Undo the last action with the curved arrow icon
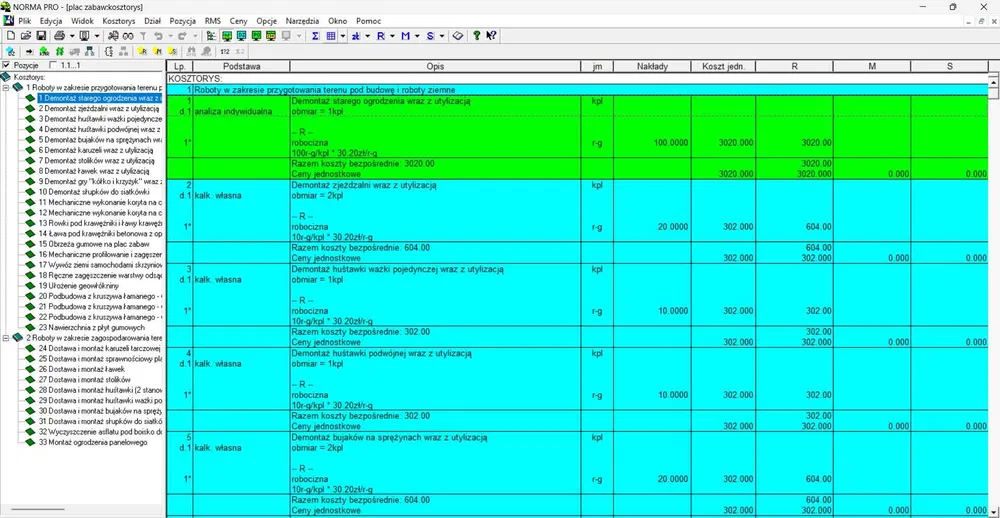Image resolution: width=1000 pixels, height=518 pixels. tap(158, 36)
